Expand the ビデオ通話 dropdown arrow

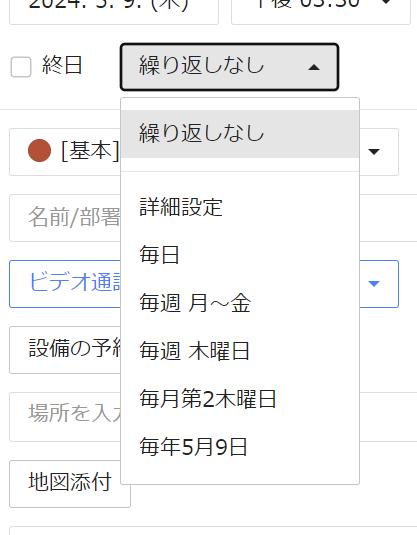[x=374, y=284]
